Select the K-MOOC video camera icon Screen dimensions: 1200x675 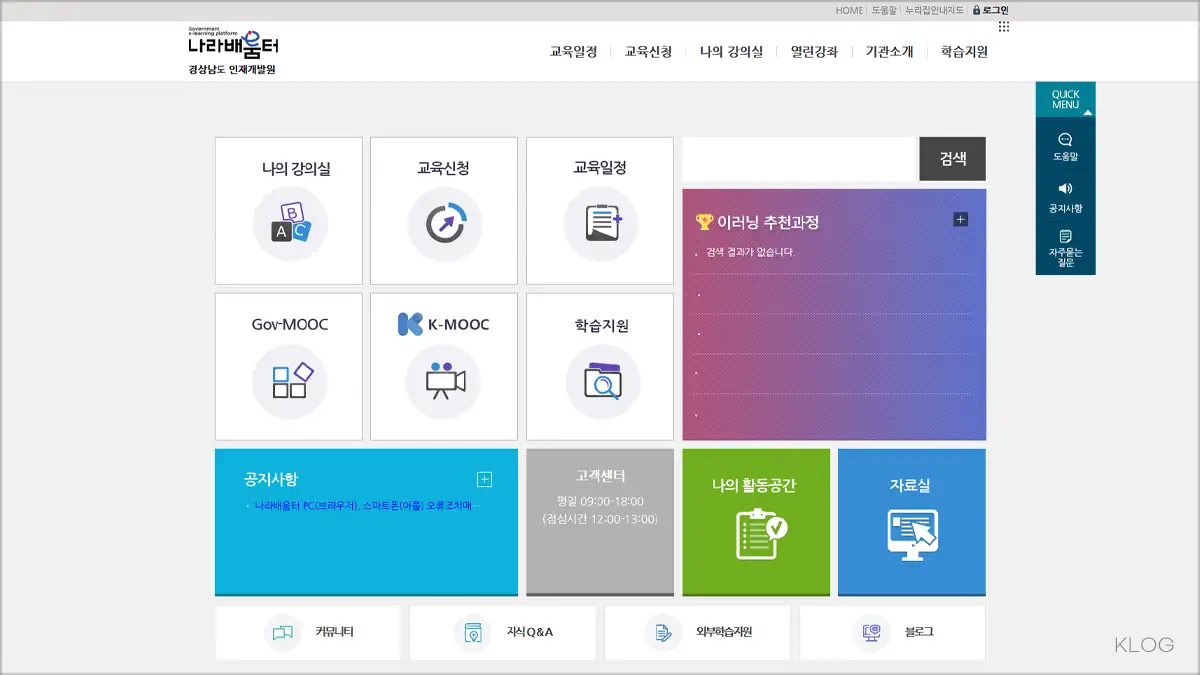pos(443,381)
